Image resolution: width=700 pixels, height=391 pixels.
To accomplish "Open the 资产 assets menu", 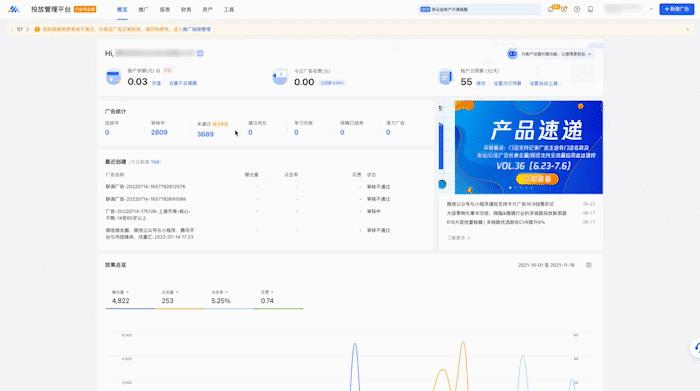I will 208,9.
